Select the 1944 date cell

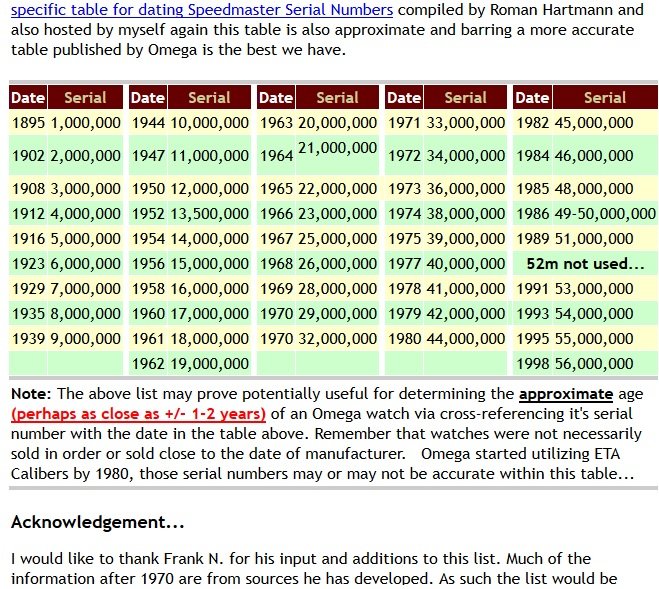coord(148,122)
